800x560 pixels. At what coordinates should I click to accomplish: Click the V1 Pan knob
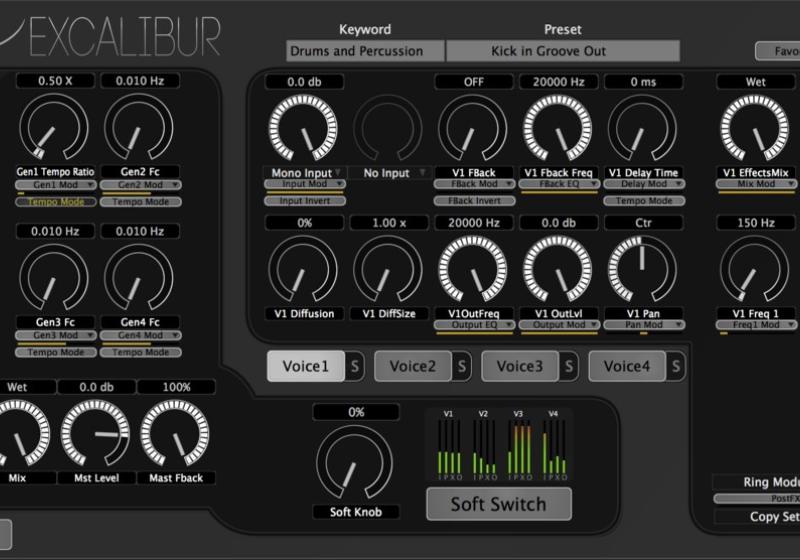click(x=642, y=269)
